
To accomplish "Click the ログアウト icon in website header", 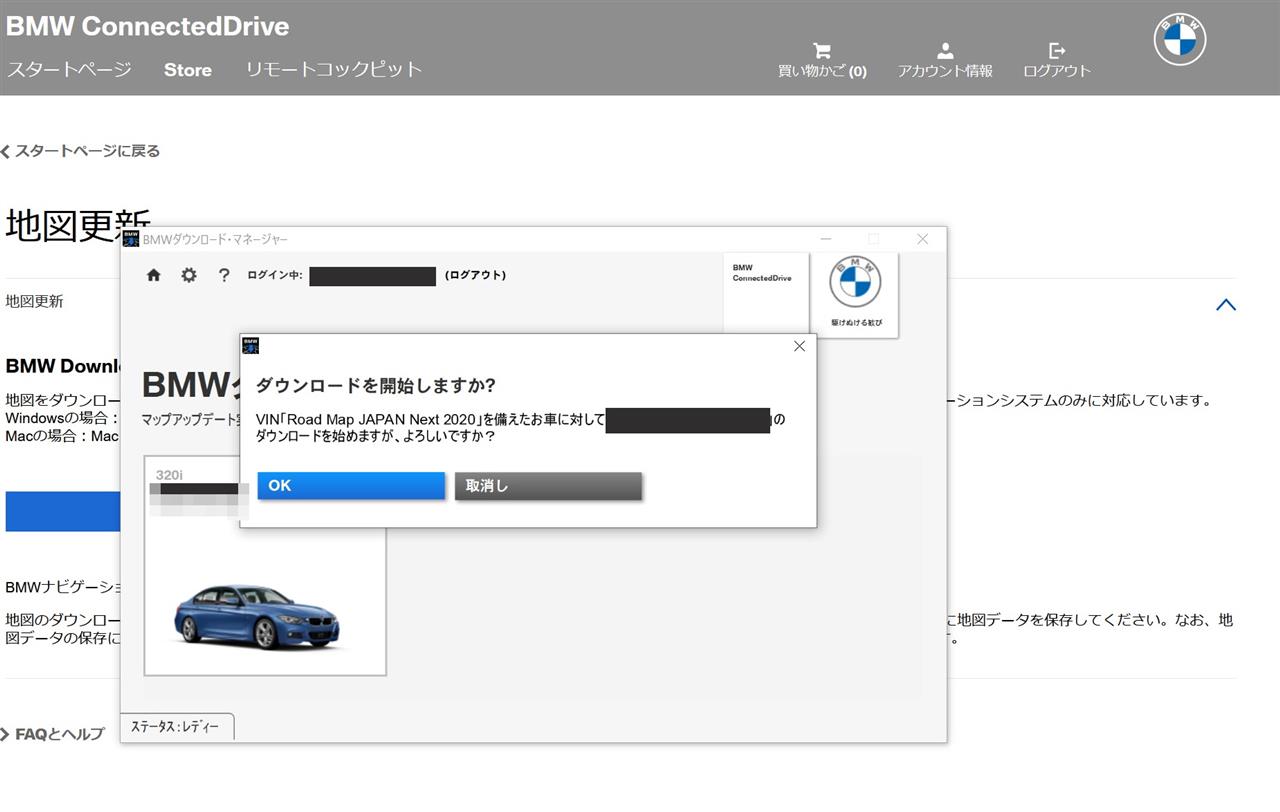I will point(1057,59).
